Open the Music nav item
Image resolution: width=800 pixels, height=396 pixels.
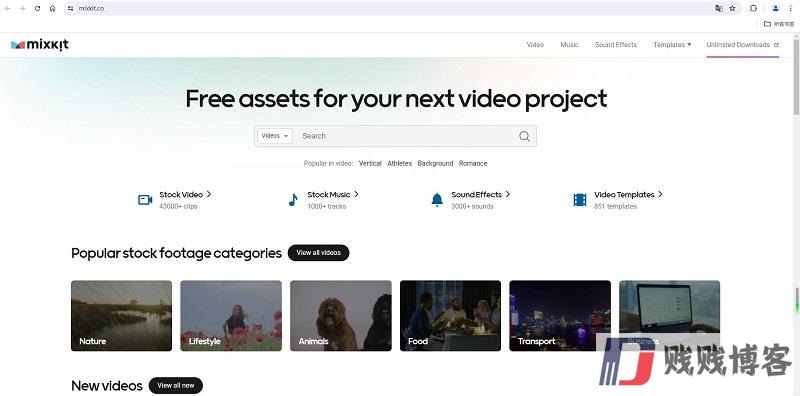569,45
